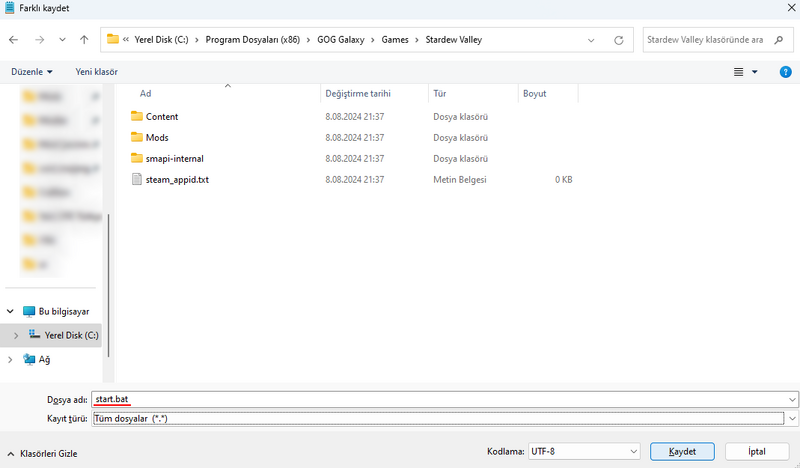Viewport: 800px width, 468px height.
Task: Open recent locations chevron beside forward arrow
Action: [x=62, y=40]
